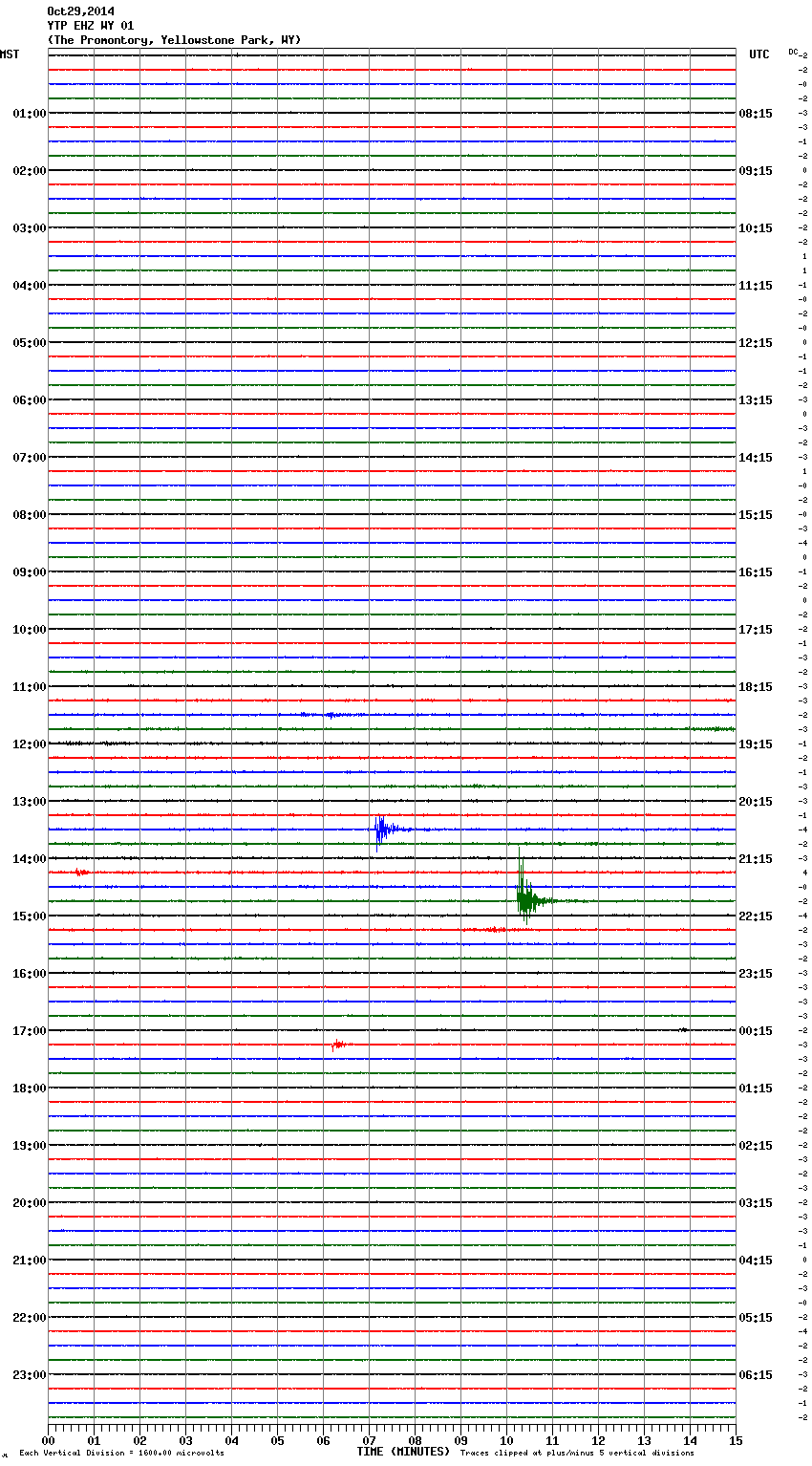The width and height of the screenshot is (812, 1466).
Task: Click the '16:15' UTC row label
Action: point(756,572)
